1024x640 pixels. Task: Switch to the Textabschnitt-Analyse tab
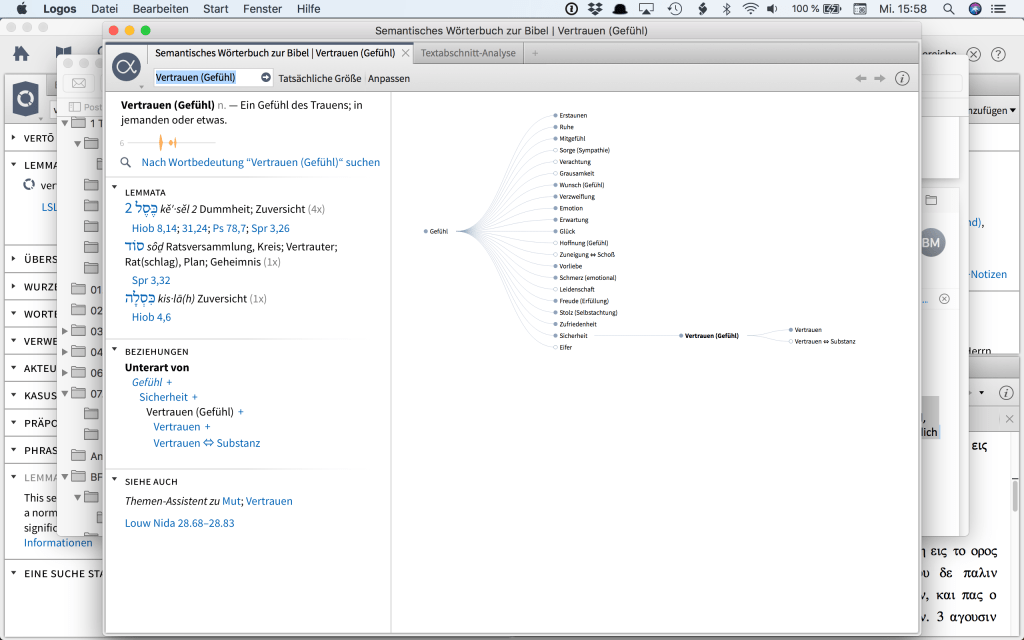click(468, 53)
